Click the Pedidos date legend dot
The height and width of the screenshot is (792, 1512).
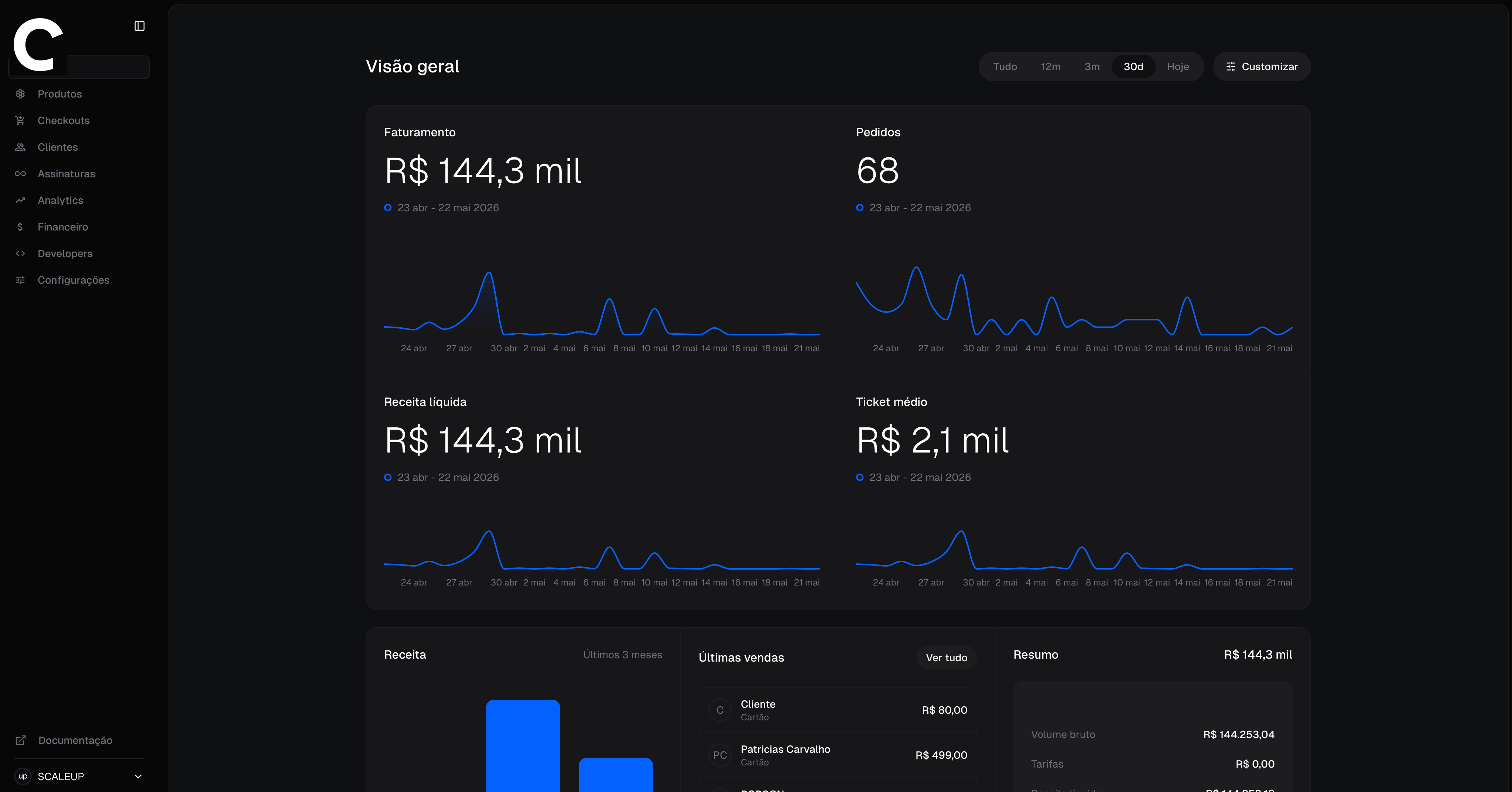(x=859, y=208)
